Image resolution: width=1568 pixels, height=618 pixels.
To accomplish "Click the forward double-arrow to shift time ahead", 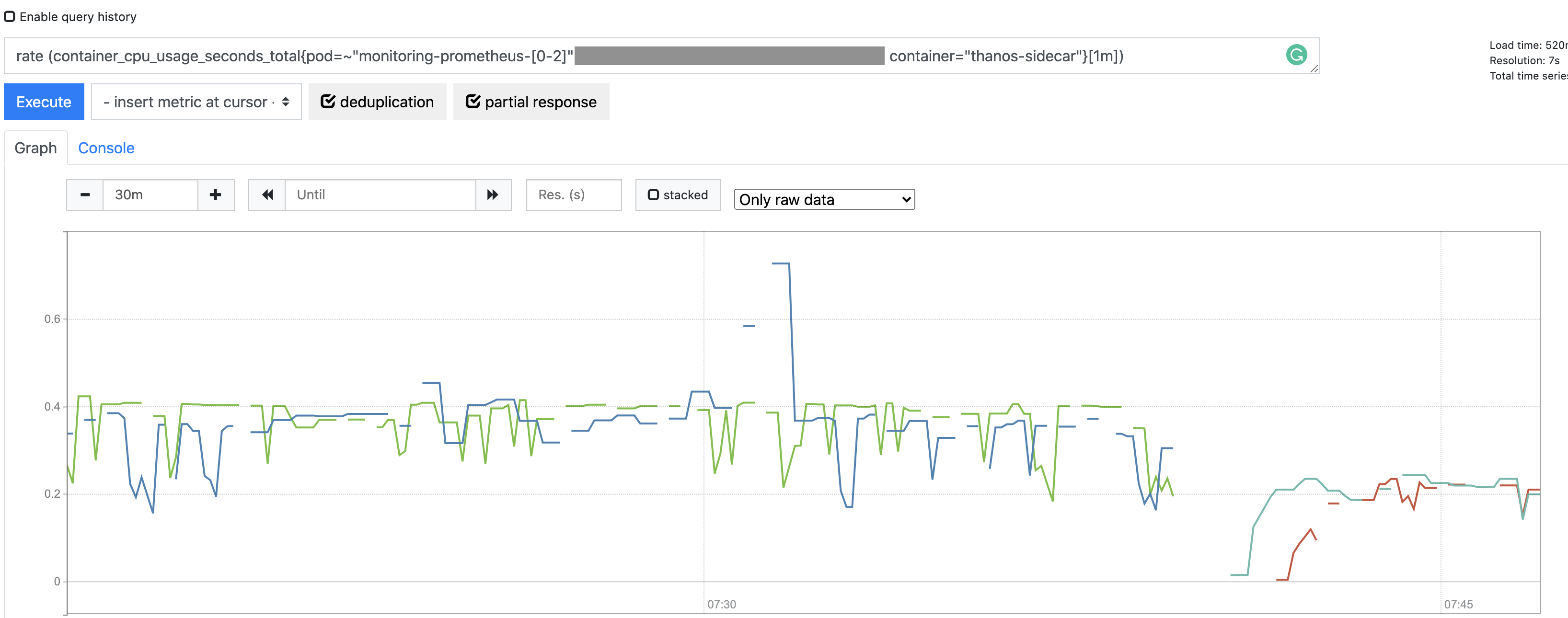I will (492, 195).
